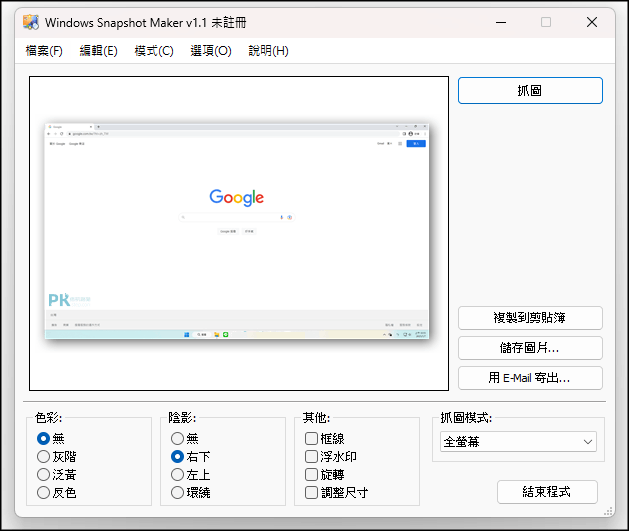Click the Windows Snapshot Maker title bar icon
The image size is (629, 531).
coord(31,22)
